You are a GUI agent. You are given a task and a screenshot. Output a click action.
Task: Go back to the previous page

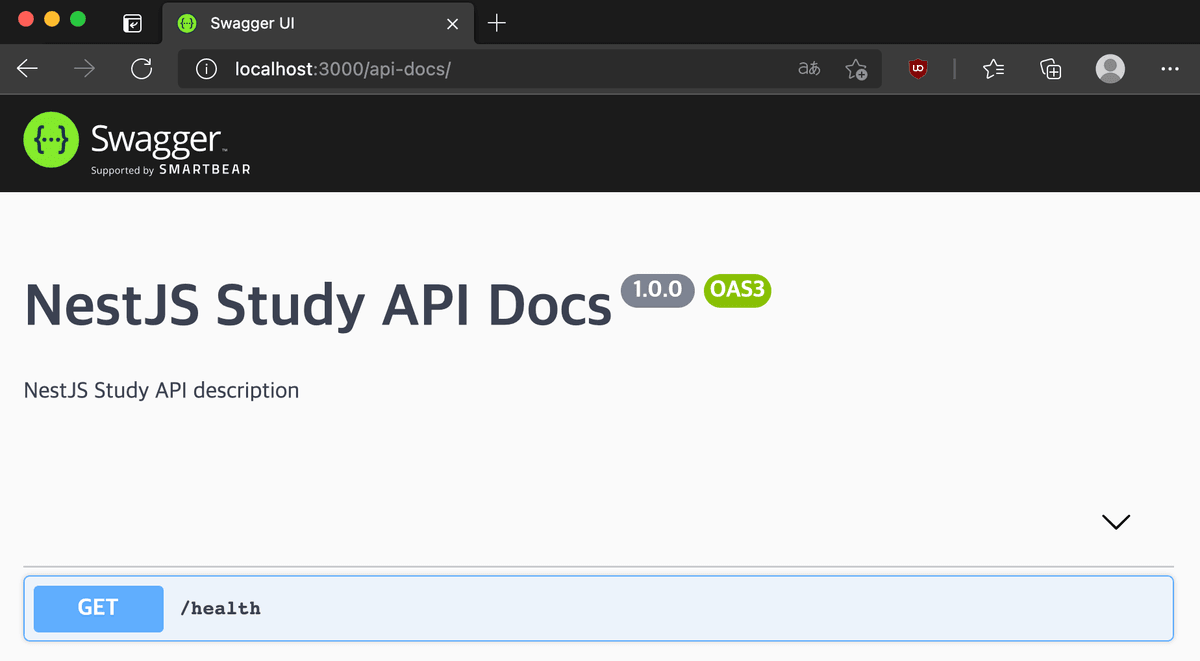[28, 69]
